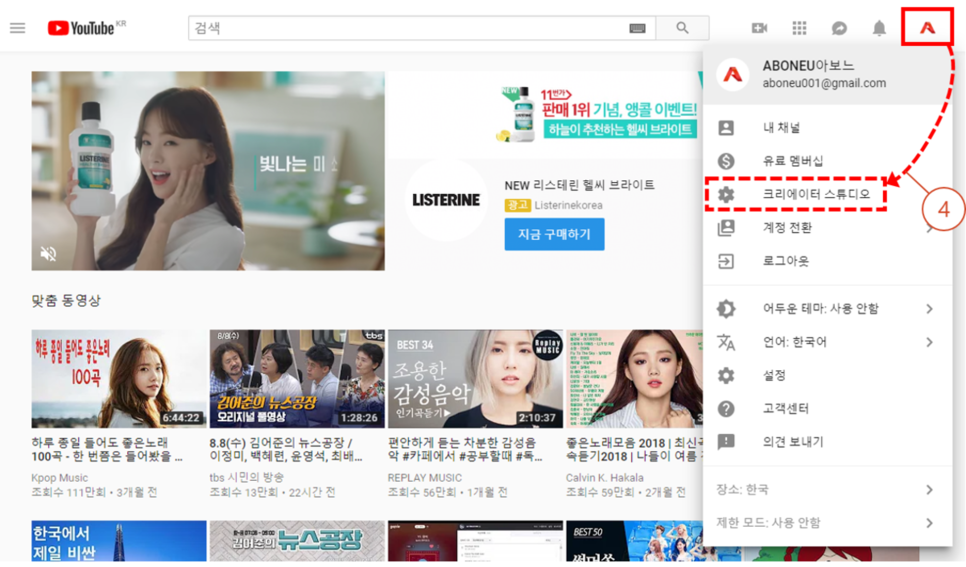Open the on-screen keyboard icon in search
This screenshot has height=567, width=966.
coord(637,28)
